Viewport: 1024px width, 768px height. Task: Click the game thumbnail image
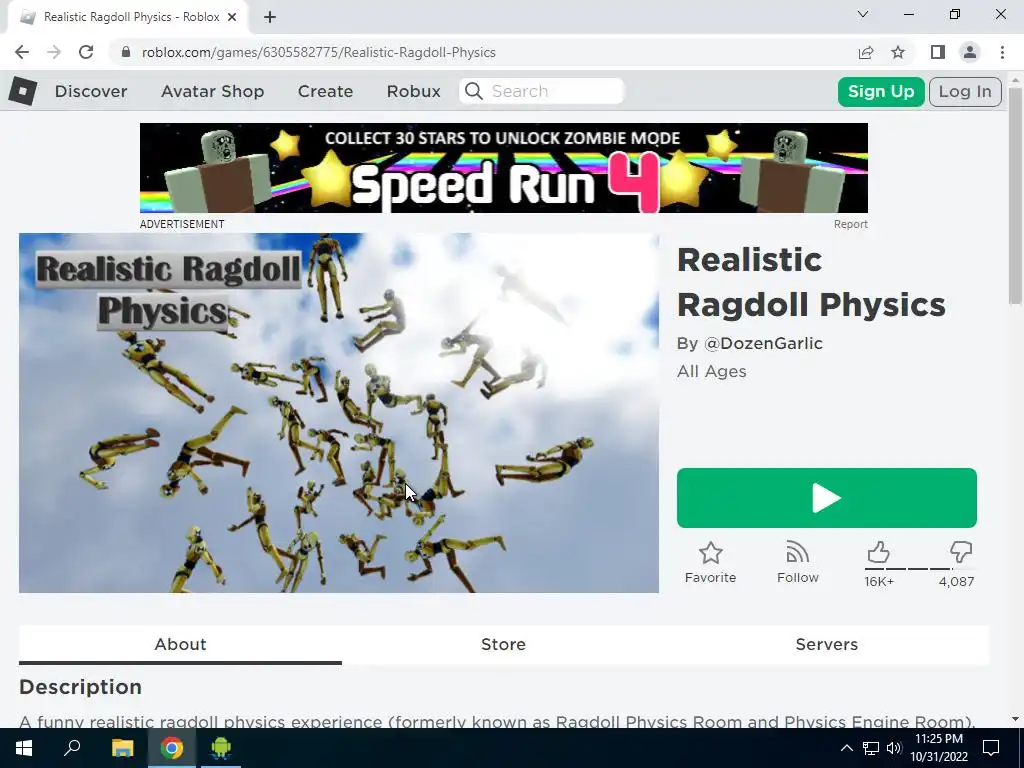click(x=339, y=413)
